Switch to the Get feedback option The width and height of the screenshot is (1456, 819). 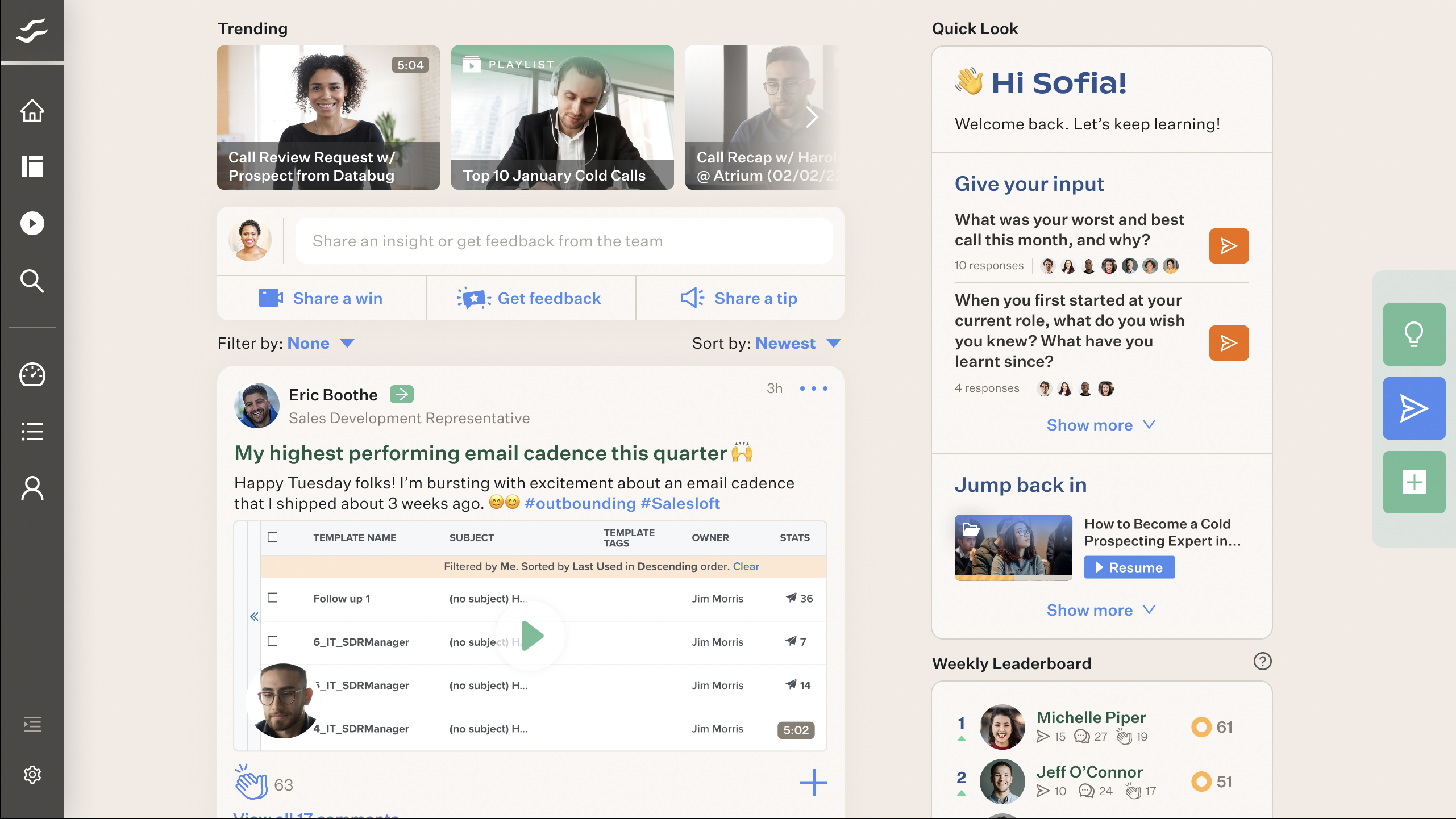(x=530, y=298)
